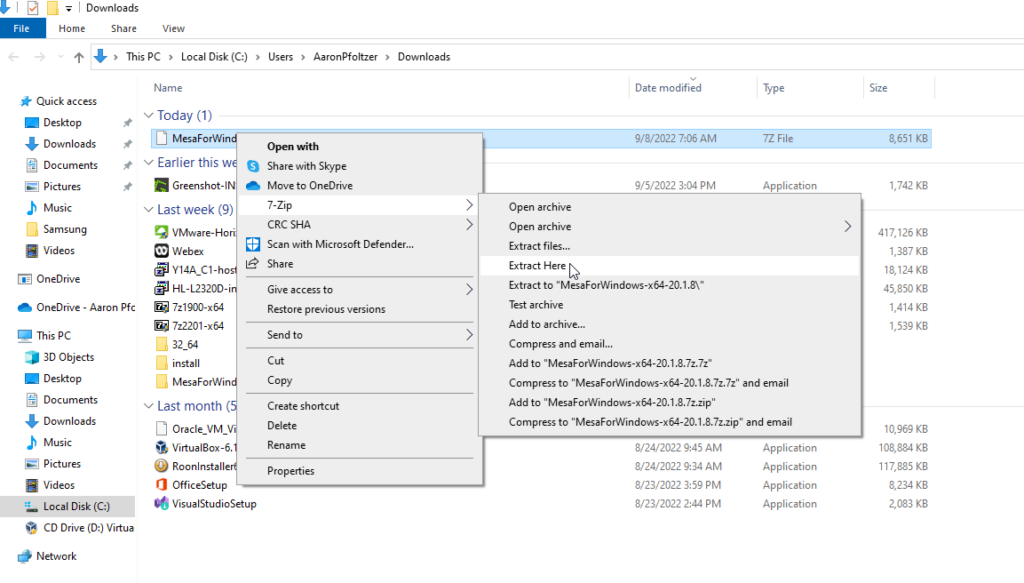Choose Extract files... in the 7-Zip submenu
1024x583 pixels.
tap(670, 246)
